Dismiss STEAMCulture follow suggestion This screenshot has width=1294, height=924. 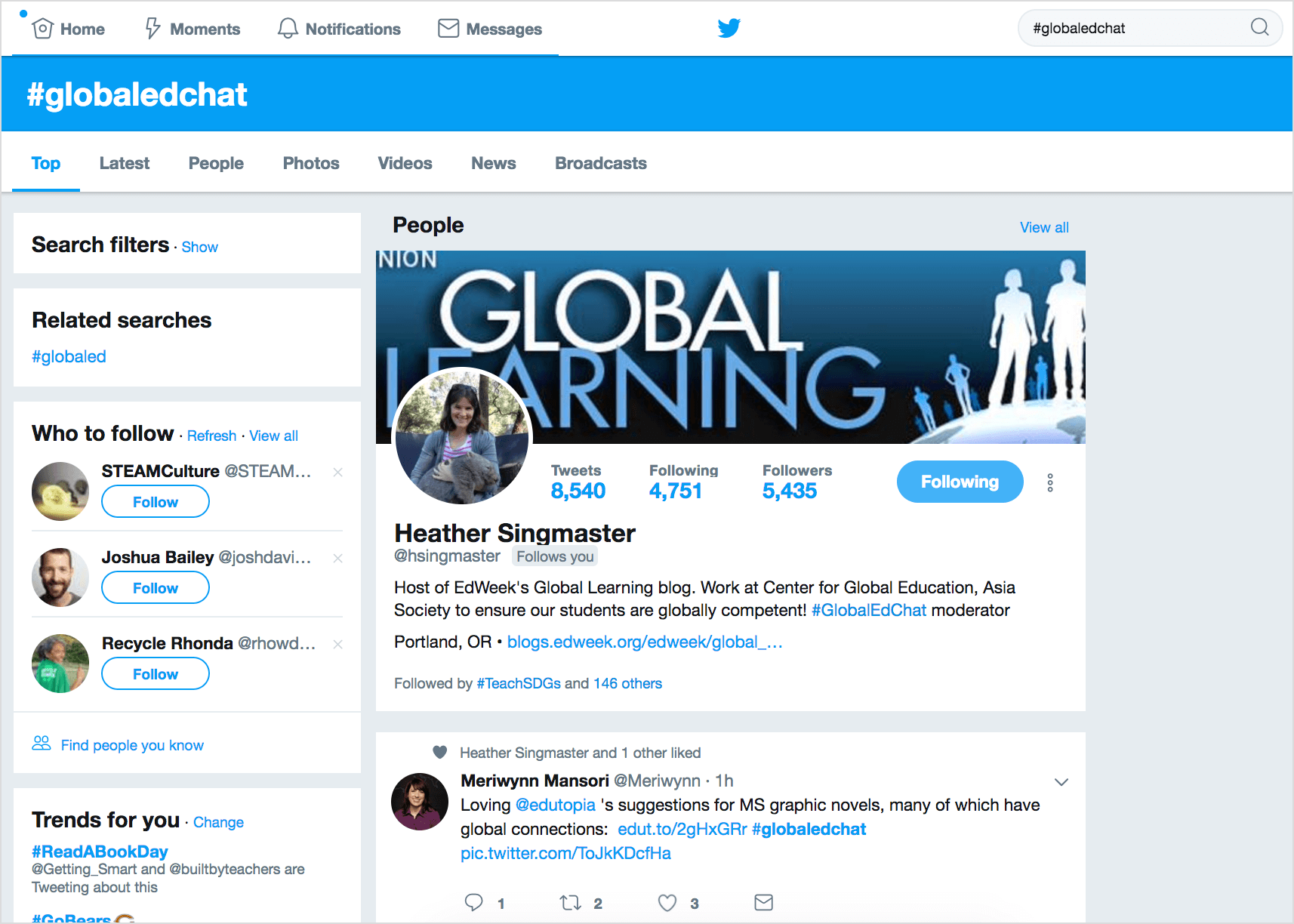coord(338,473)
